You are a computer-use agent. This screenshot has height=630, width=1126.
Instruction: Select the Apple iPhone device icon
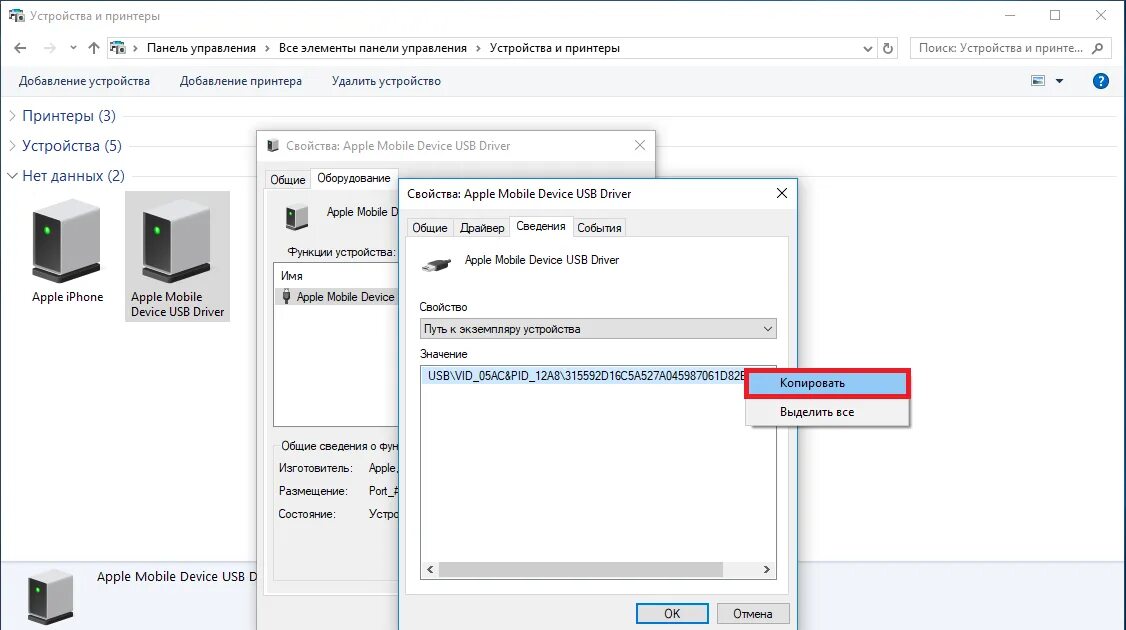tap(67, 241)
